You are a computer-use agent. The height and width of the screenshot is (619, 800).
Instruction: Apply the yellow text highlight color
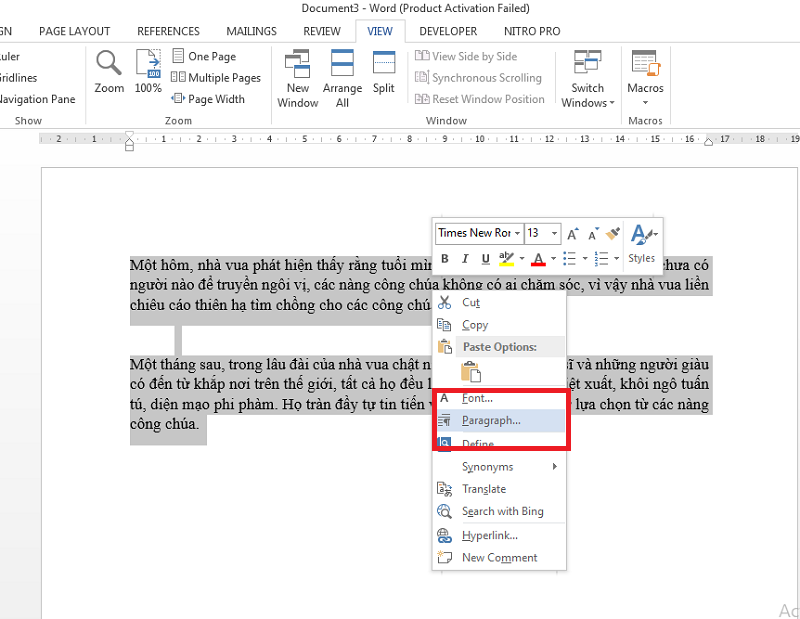(x=506, y=259)
